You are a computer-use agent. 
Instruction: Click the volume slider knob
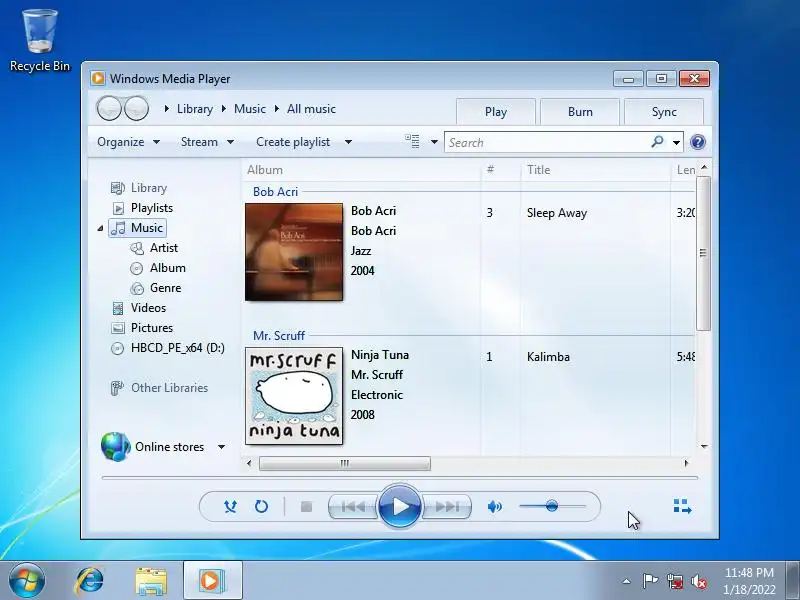552,506
